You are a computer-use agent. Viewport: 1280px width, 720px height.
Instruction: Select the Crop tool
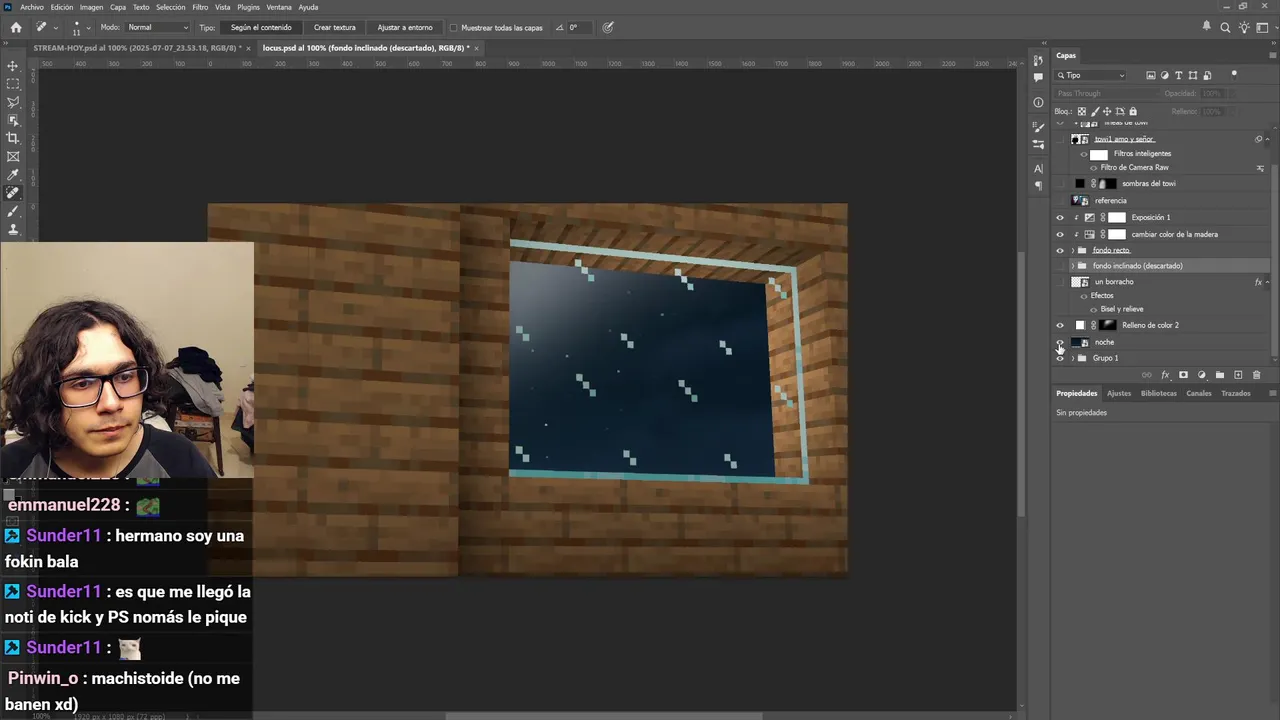pyautogui.click(x=13, y=138)
